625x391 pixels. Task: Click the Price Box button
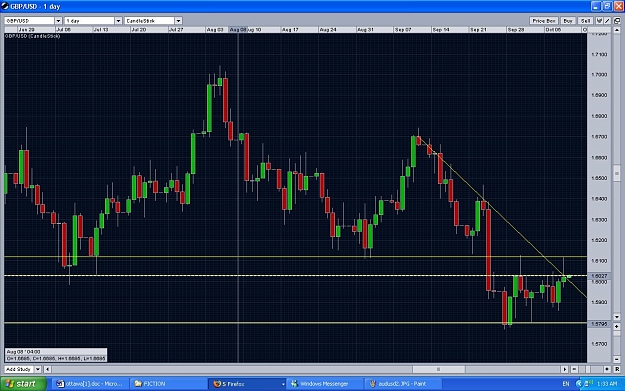544,21
